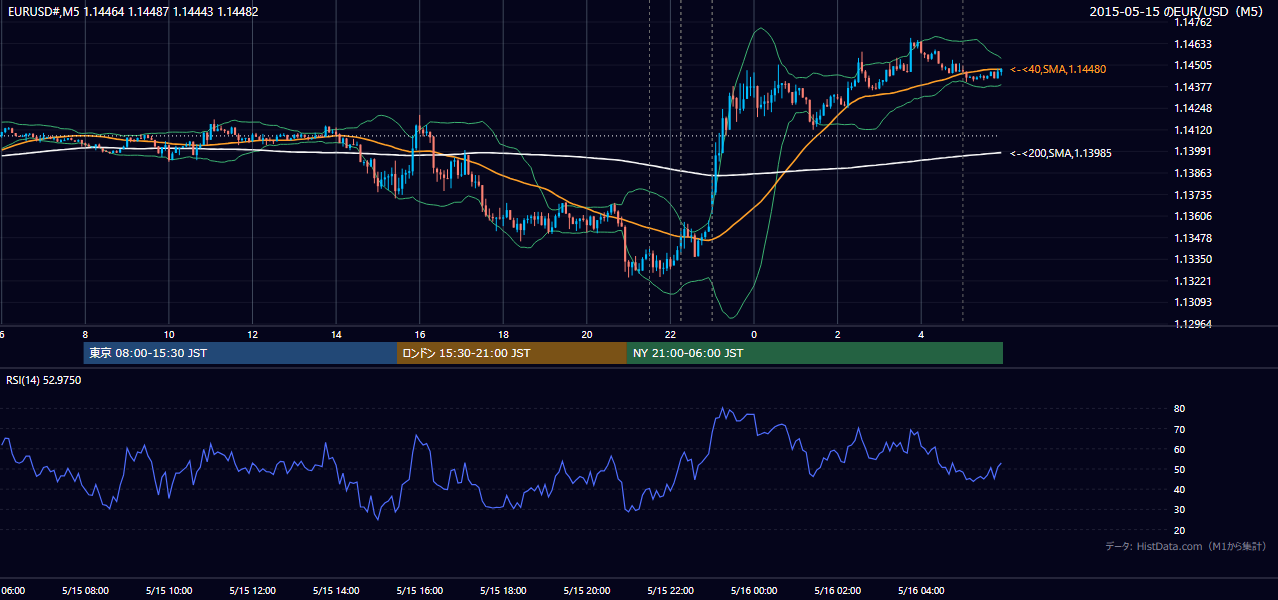1278x600 pixels.
Task: Click the 5/15 18:00 time label
Action: (x=503, y=591)
